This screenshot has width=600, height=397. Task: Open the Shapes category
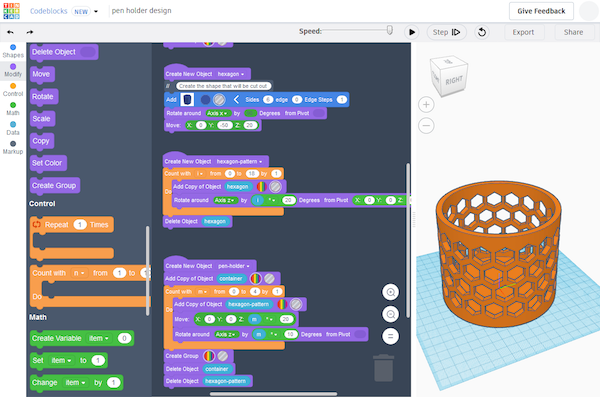(13, 51)
